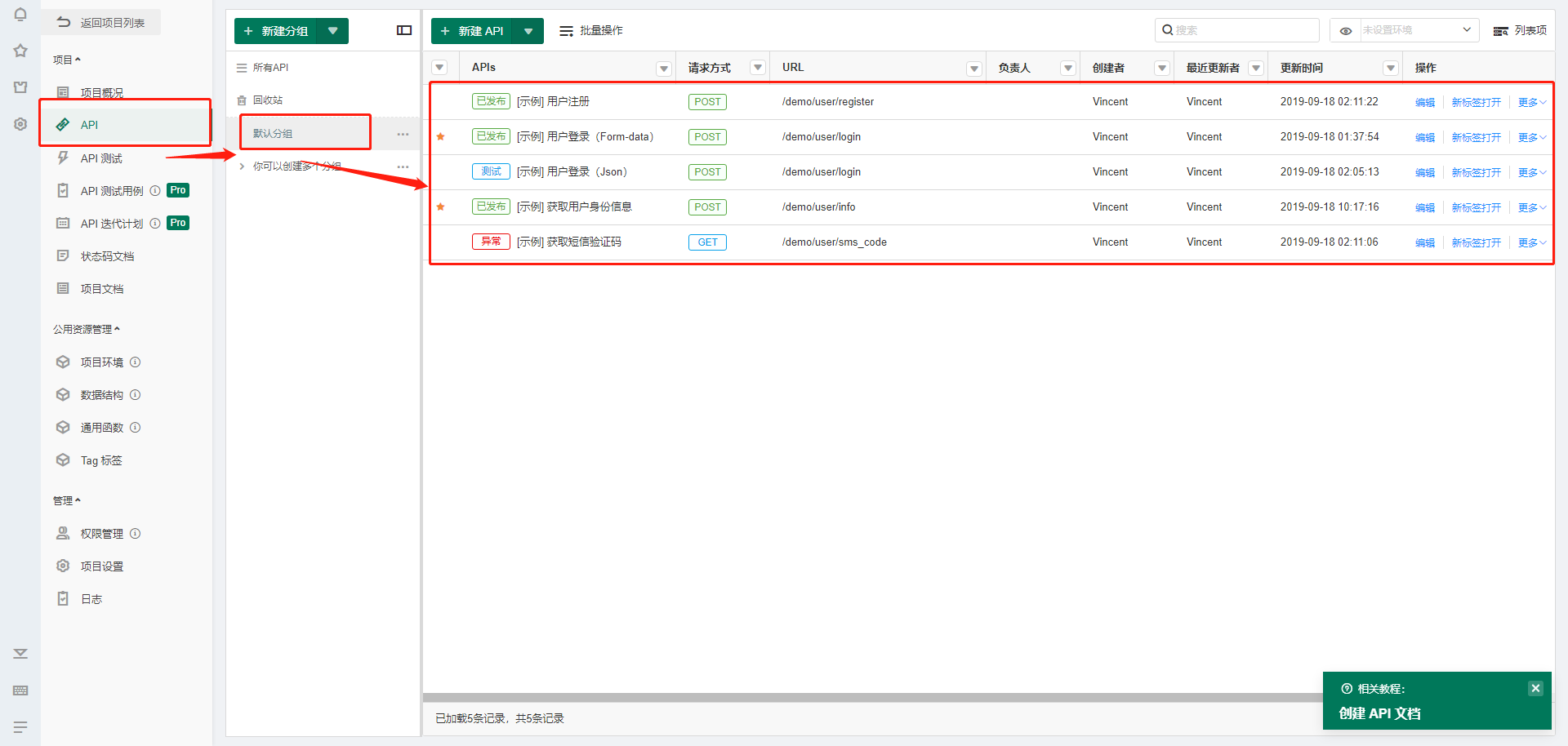Open 更多 menu for 获取短信验证码 row

click(x=1532, y=242)
